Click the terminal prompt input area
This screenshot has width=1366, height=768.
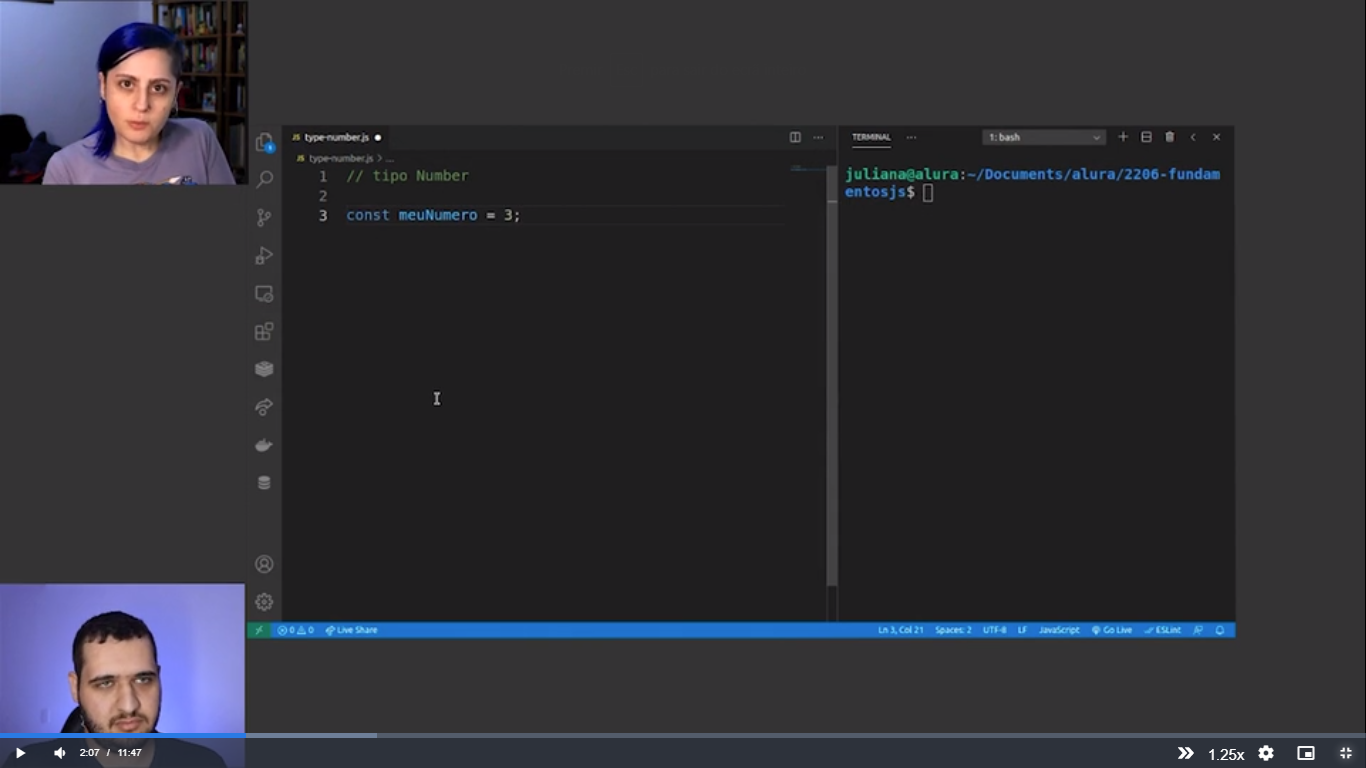pos(927,192)
